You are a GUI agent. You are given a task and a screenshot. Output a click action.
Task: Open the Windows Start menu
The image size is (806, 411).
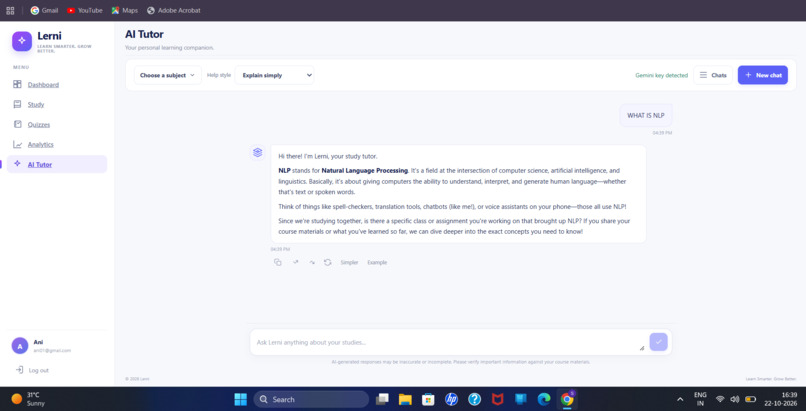click(x=241, y=399)
